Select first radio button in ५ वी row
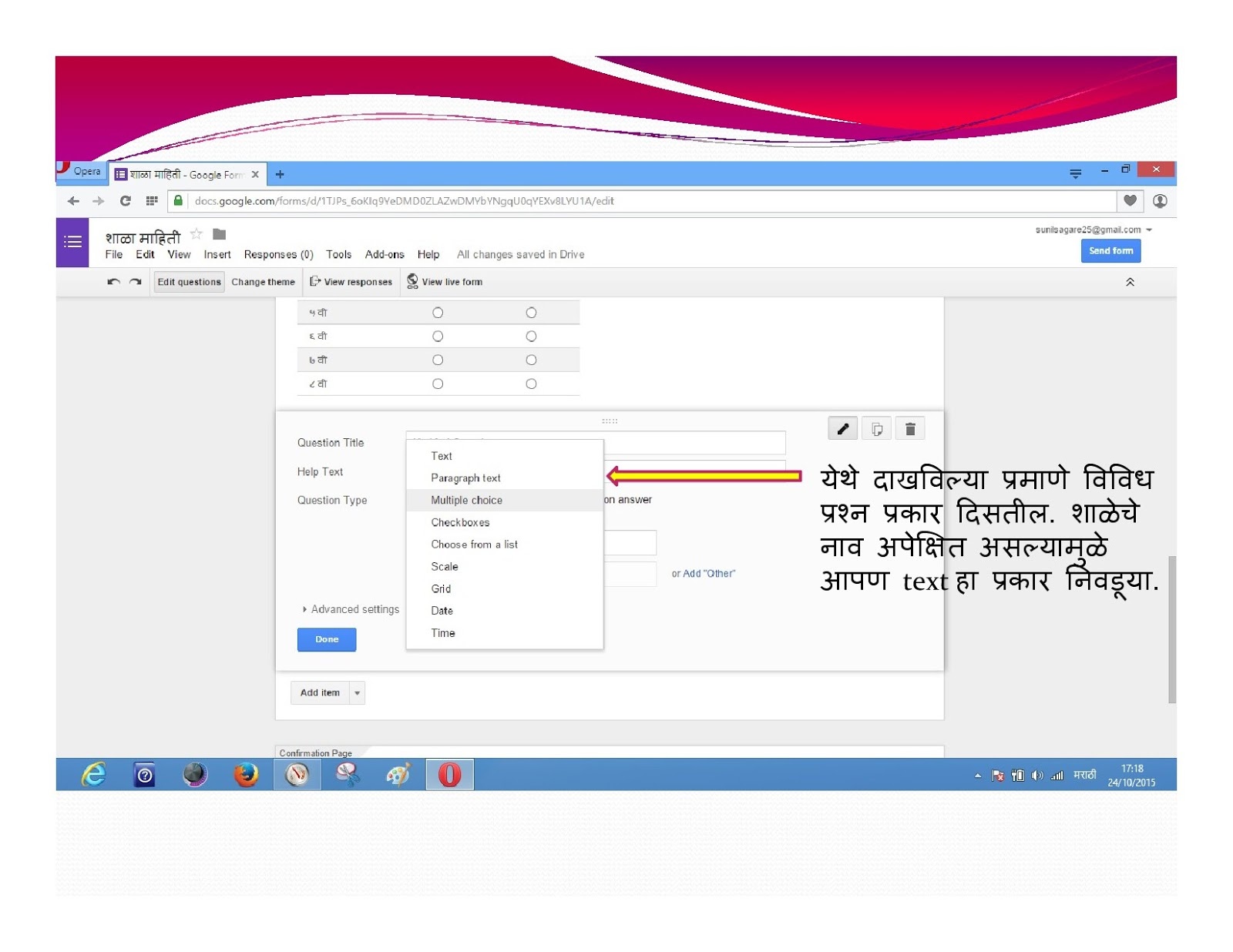 (x=438, y=313)
